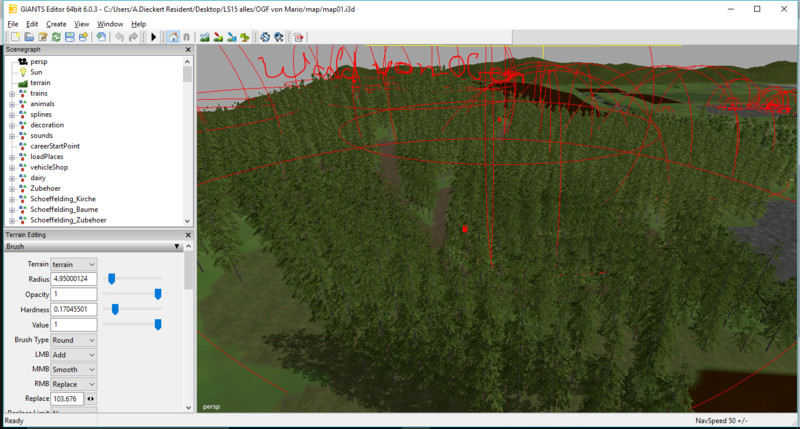Expand the Schoeffelding_Kirche tree node

(11, 199)
